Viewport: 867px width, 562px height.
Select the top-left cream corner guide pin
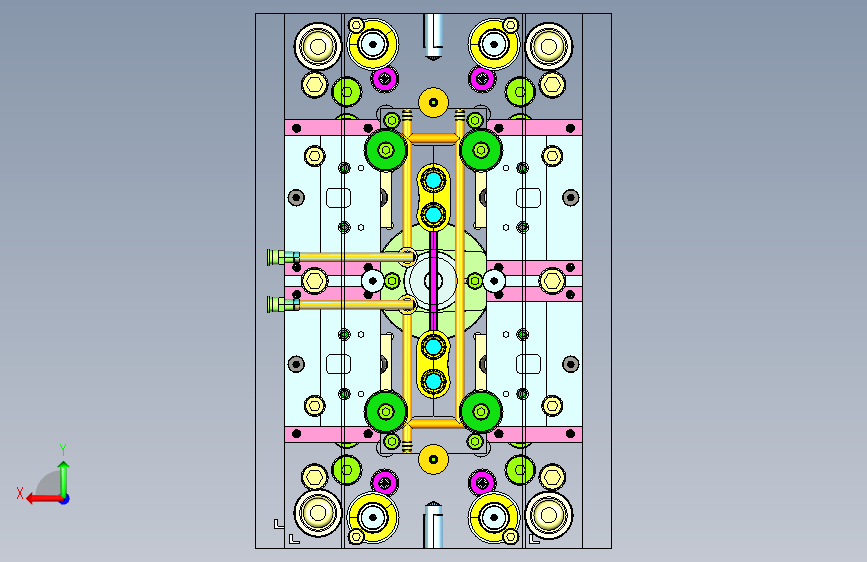click(x=318, y=46)
